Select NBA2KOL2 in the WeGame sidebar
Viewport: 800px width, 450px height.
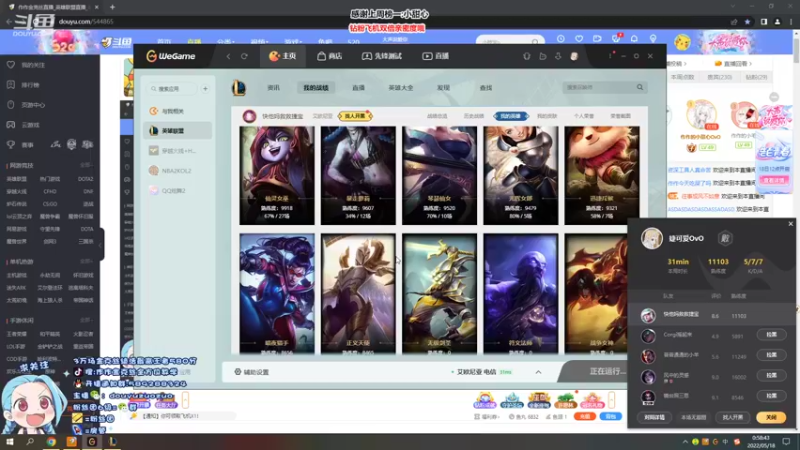coord(178,171)
